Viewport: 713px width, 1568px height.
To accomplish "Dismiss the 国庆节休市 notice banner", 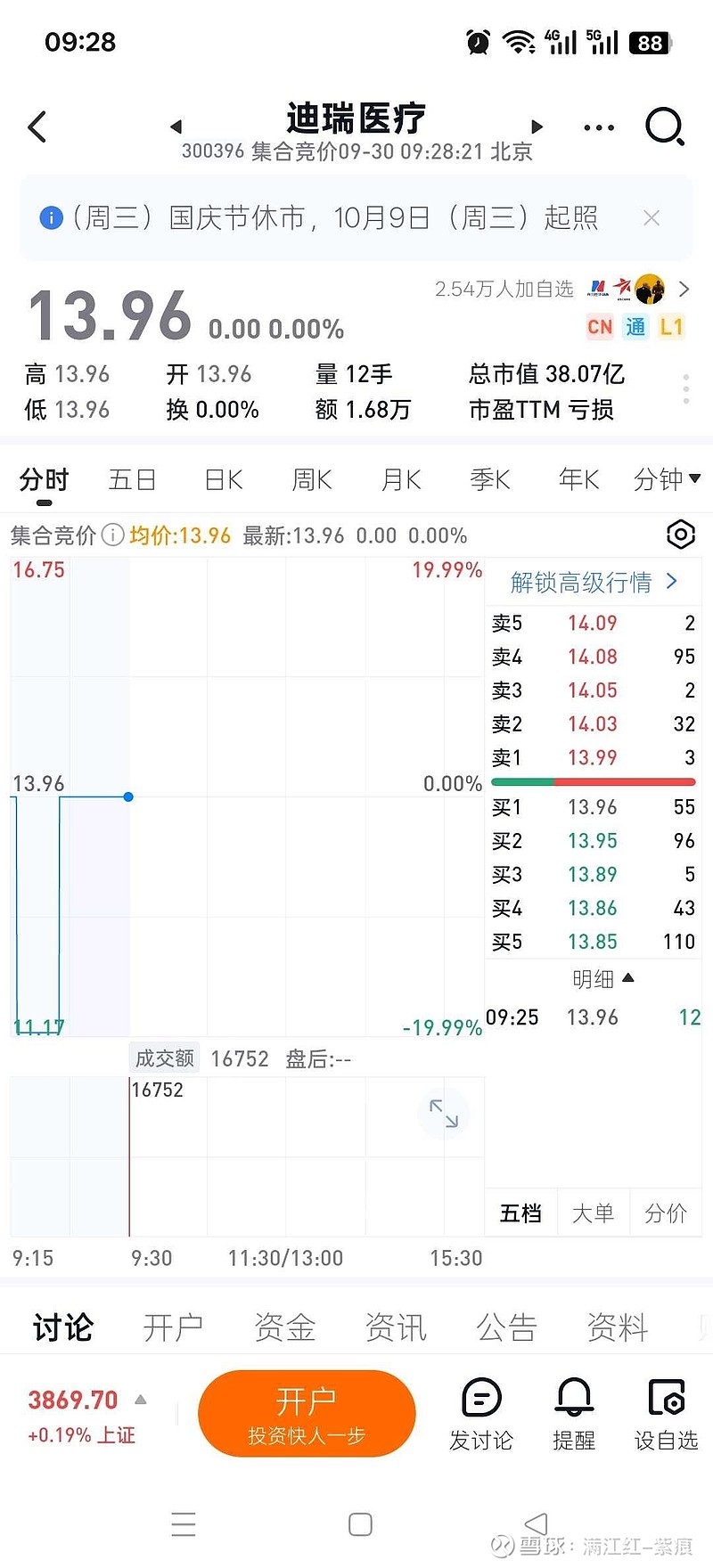I will pos(652,218).
